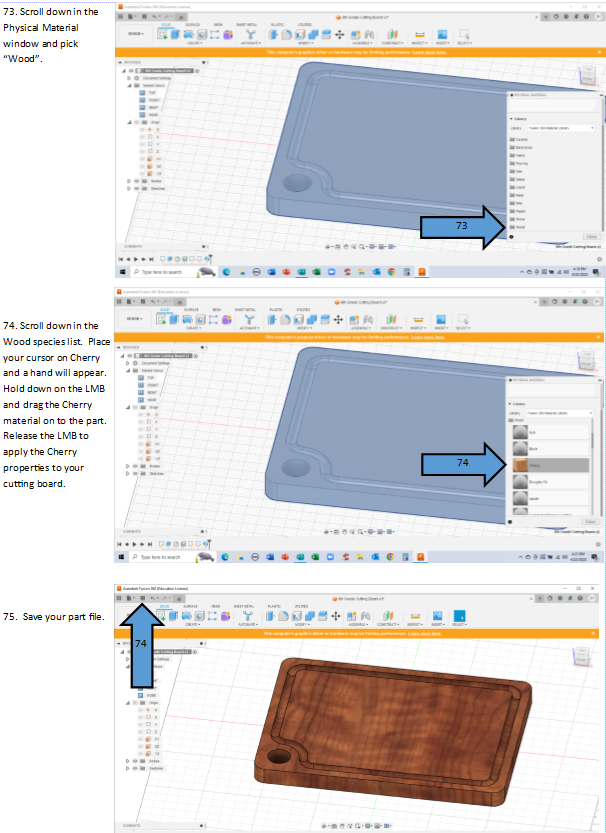
Task: Click 'Type here to search' box, step 74 taskbar
Action: 161,557
